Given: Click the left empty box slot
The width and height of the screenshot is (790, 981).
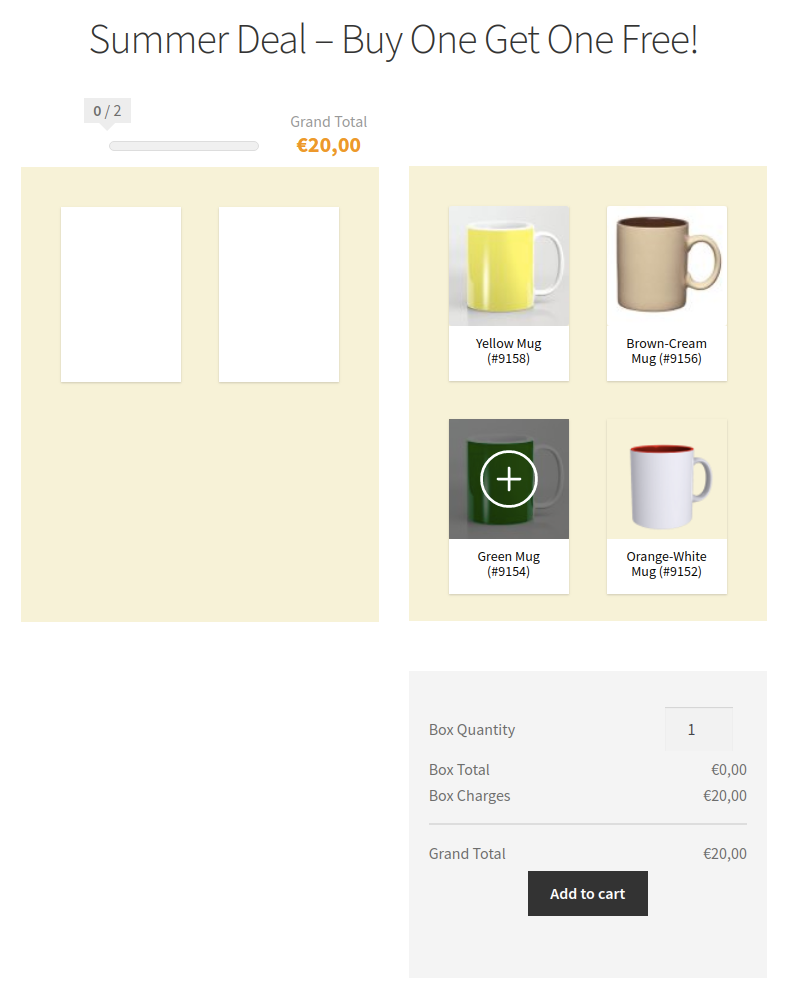Looking at the screenshot, I should (121, 294).
